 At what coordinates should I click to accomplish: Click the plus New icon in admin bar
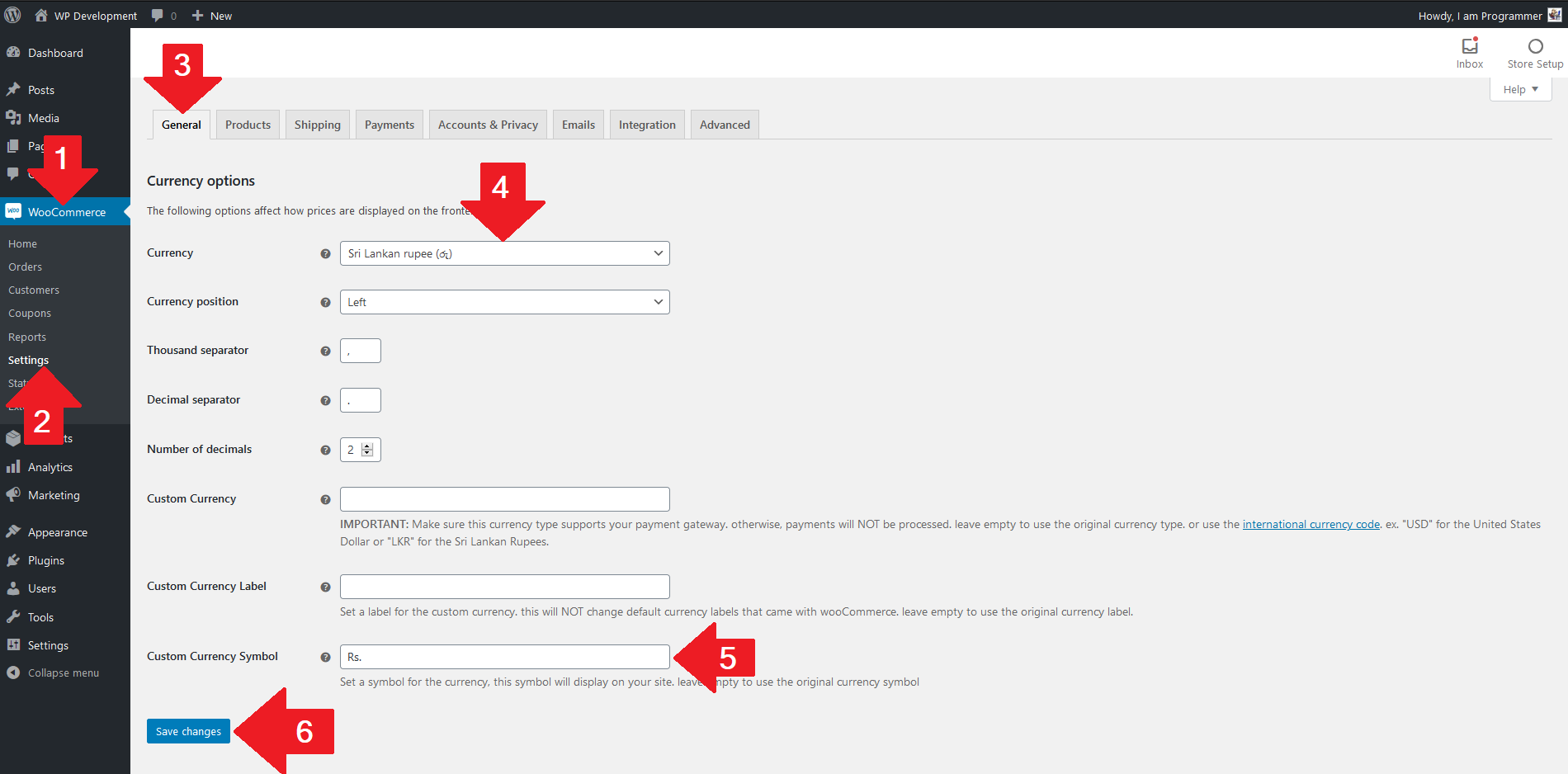[x=197, y=16]
